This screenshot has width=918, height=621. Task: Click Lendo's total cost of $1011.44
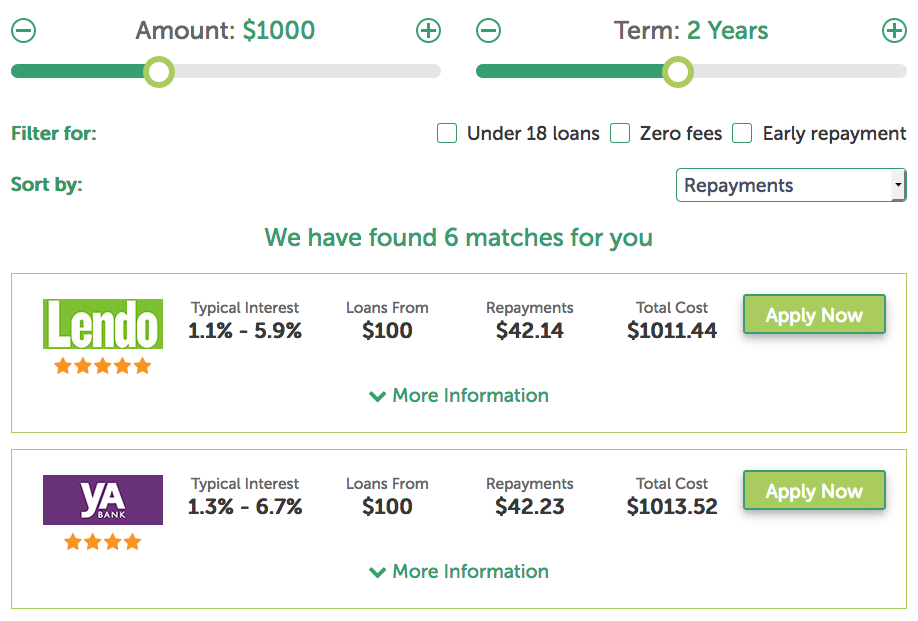tap(672, 331)
